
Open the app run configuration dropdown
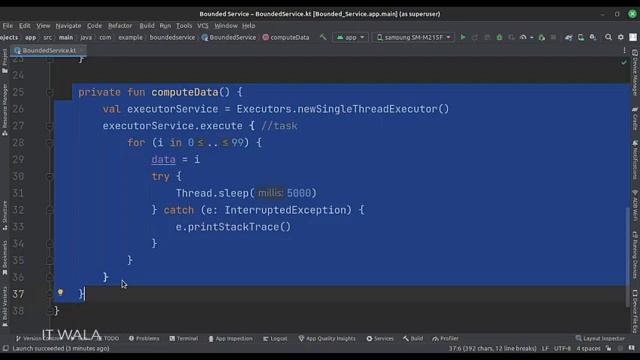pos(350,37)
